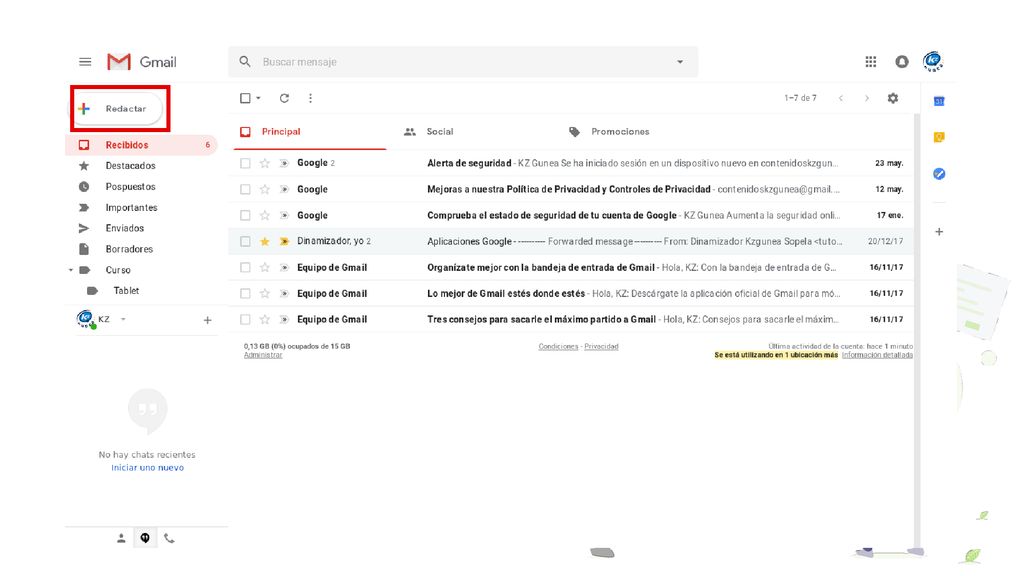Image resolution: width=1024 pixels, height=576 pixels.
Task: Check the Organízate mejor email checkbox
Action: (x=245, y=267)
